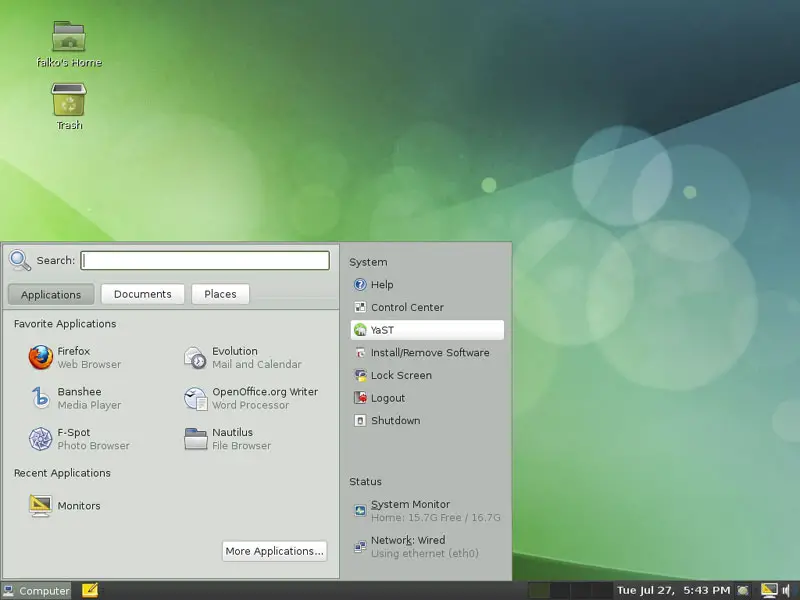Switch to the Documents tab

pos(143,294)
